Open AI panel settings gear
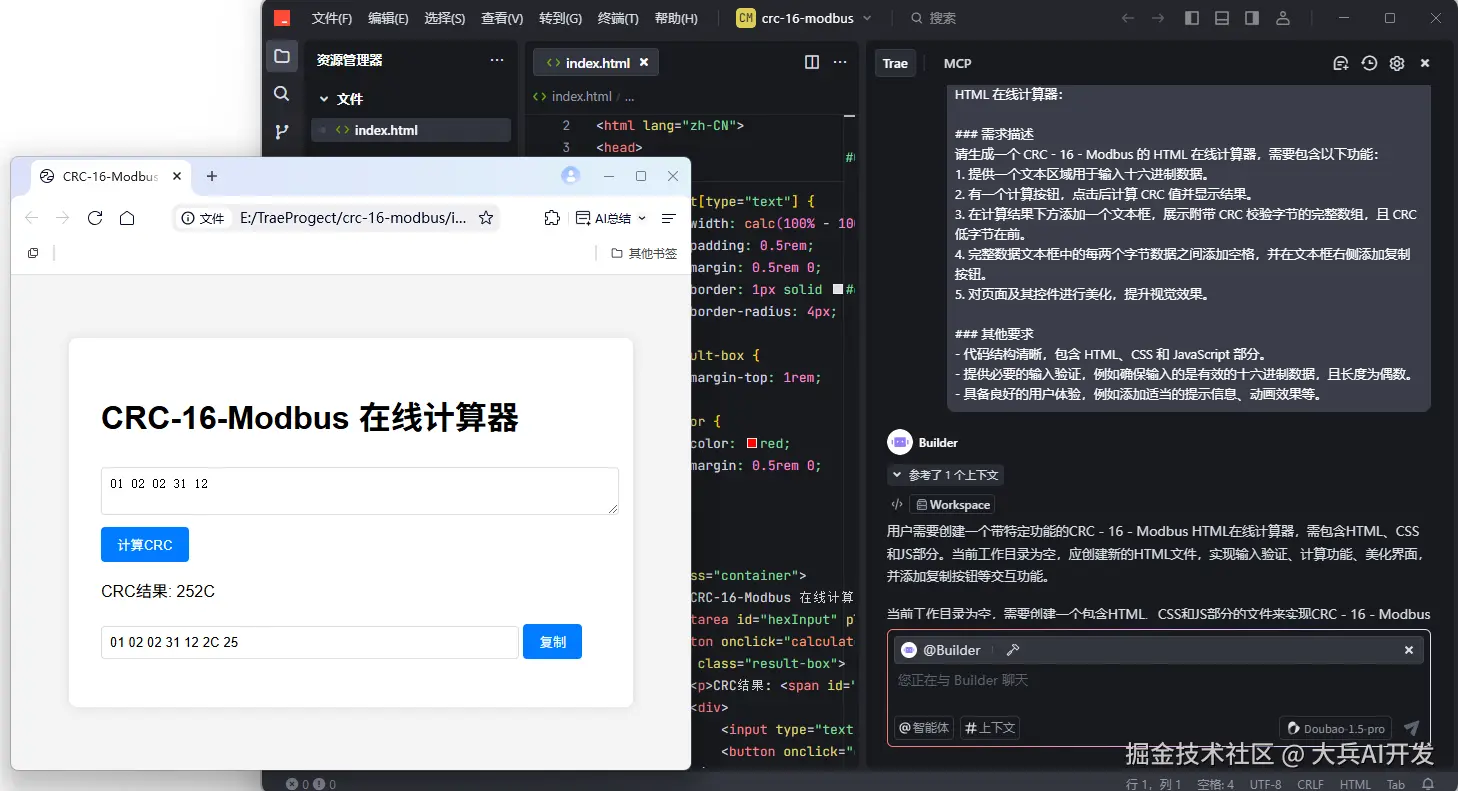Screen dimensions: 1458x791 point(1397,63)
